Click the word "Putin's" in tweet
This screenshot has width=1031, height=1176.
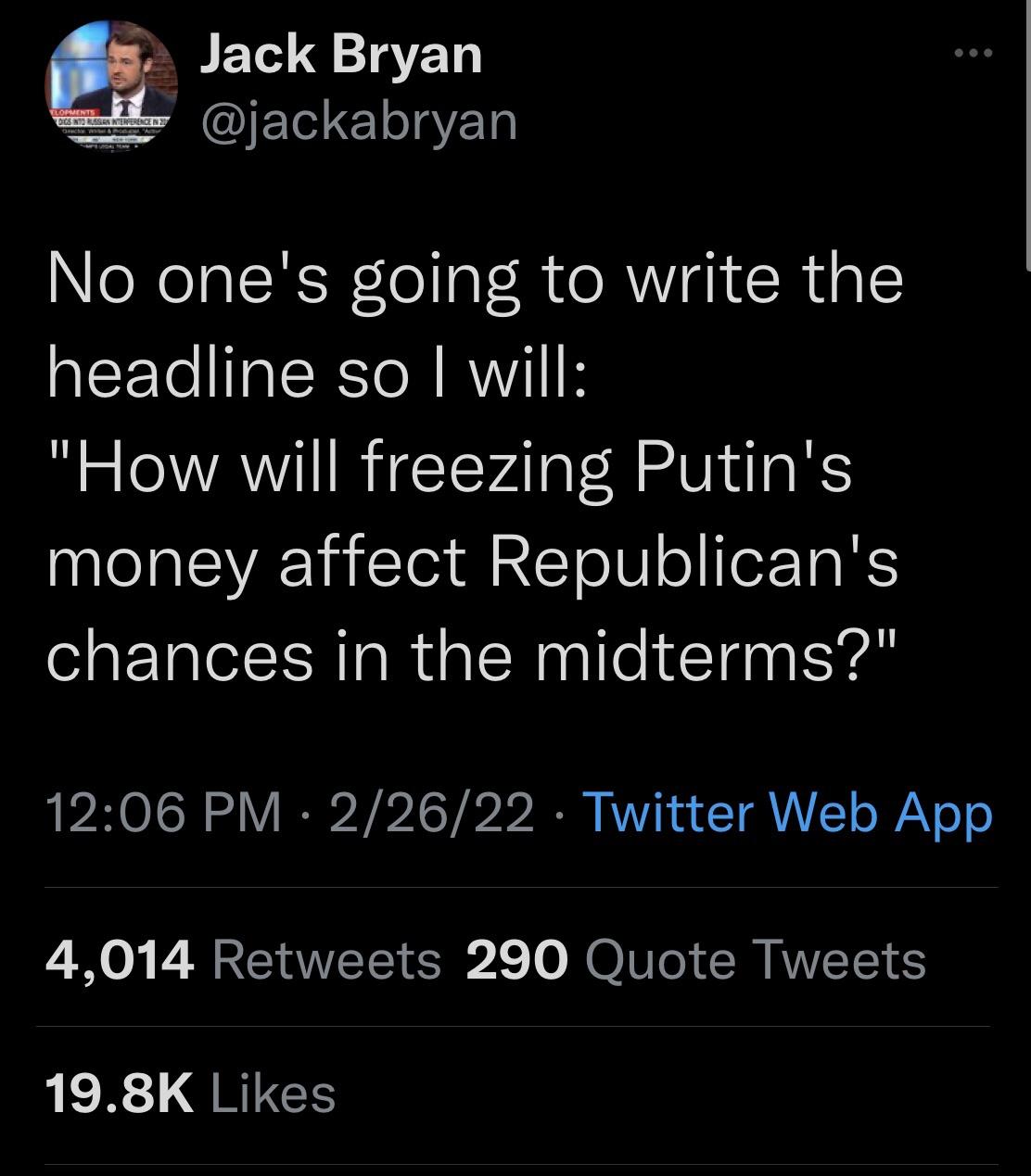point(743,468)
